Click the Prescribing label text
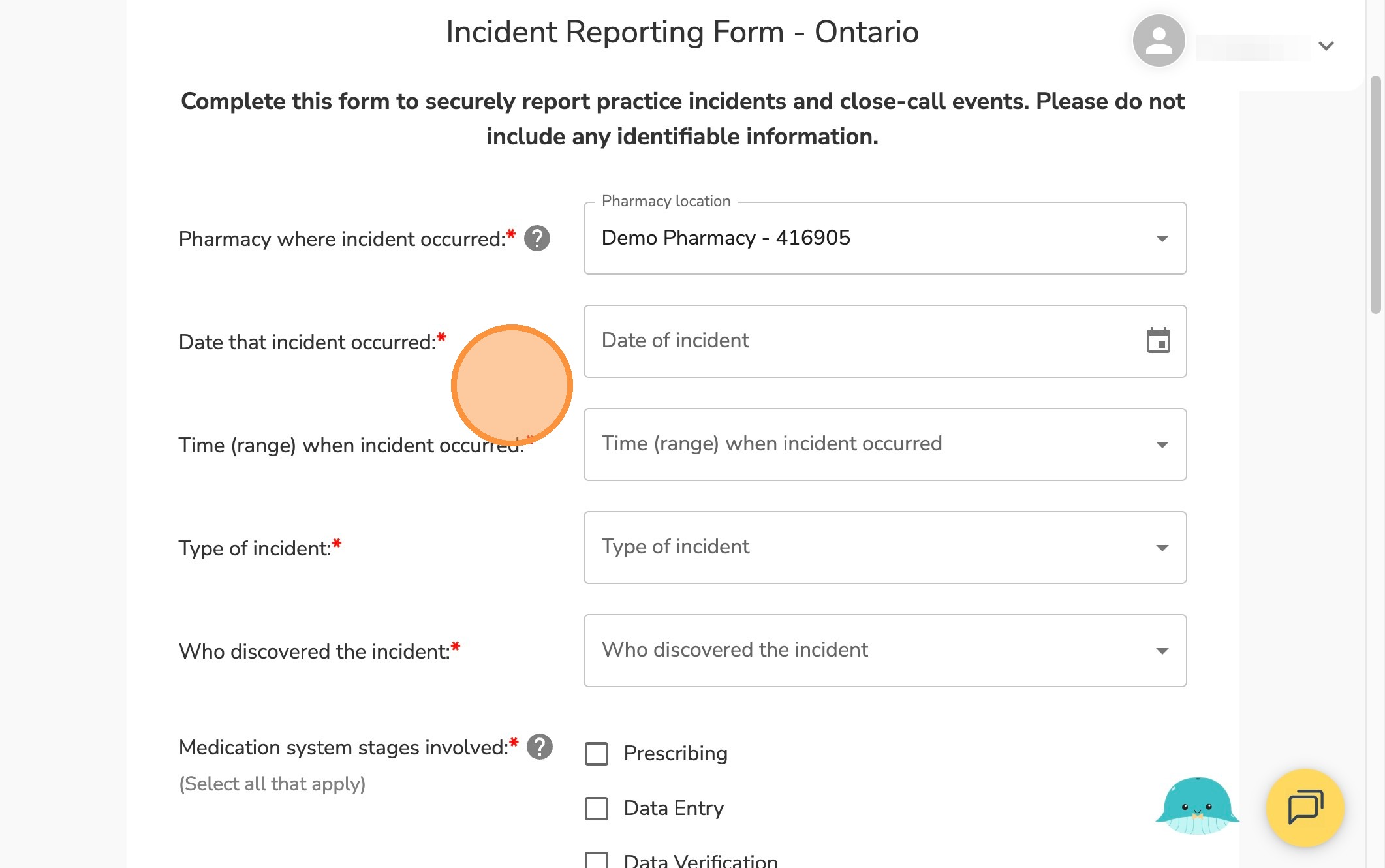This screenshot has width=1385, height=868. 676,754
